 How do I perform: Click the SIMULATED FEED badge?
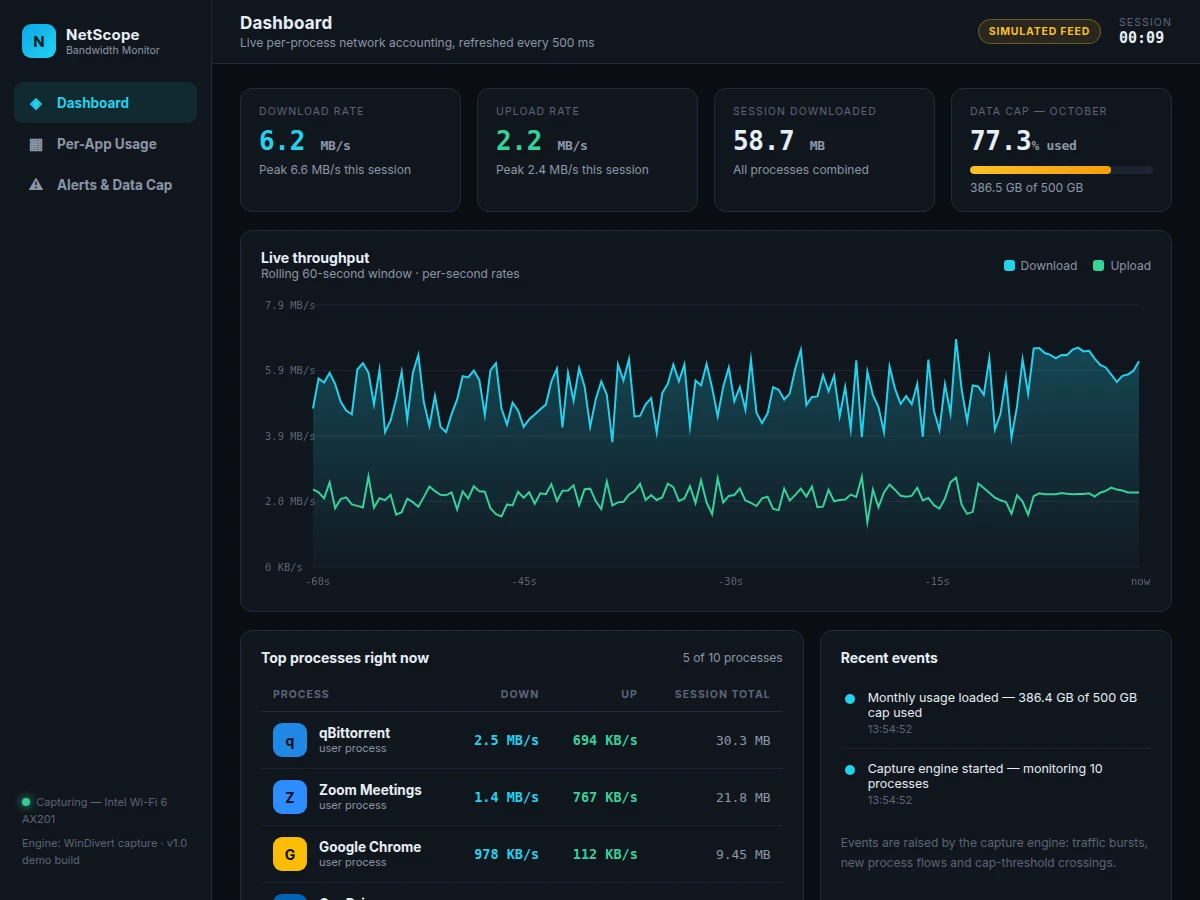tap(1039, 31)
